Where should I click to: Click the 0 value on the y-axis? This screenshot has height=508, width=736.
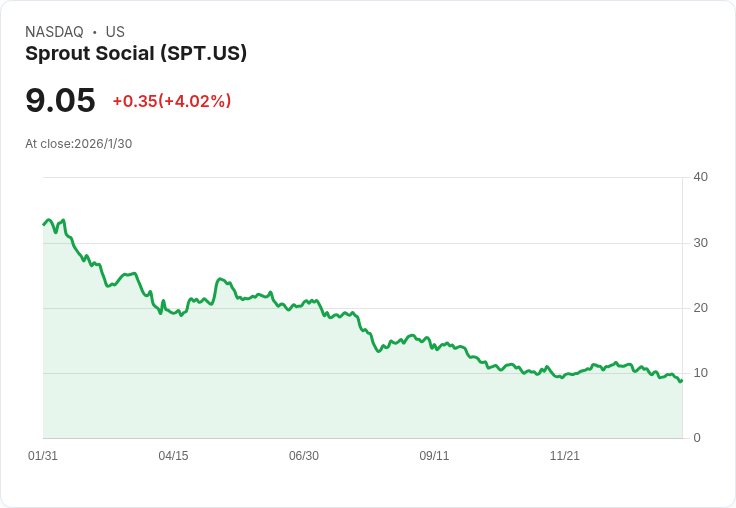click(697, 438)
